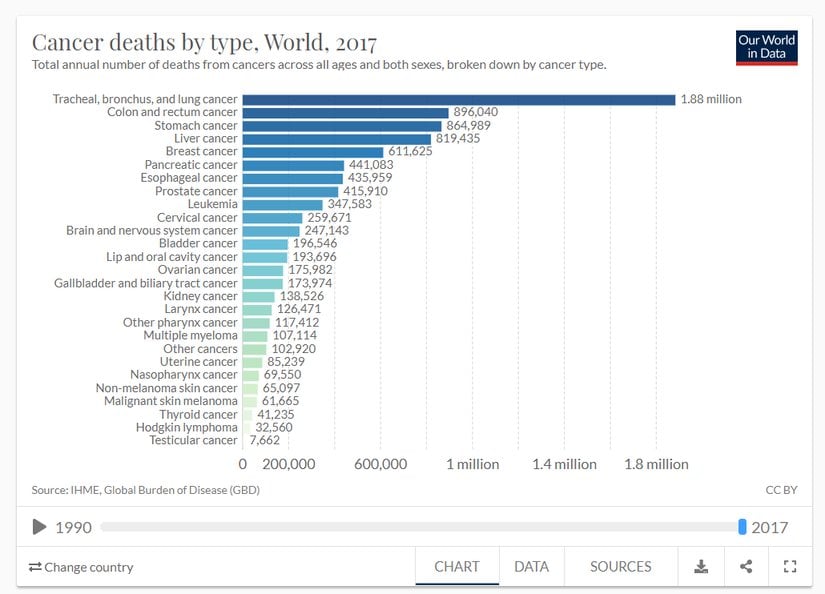
Task: Select the Breast cancer bar
Action: coord(312,151)
